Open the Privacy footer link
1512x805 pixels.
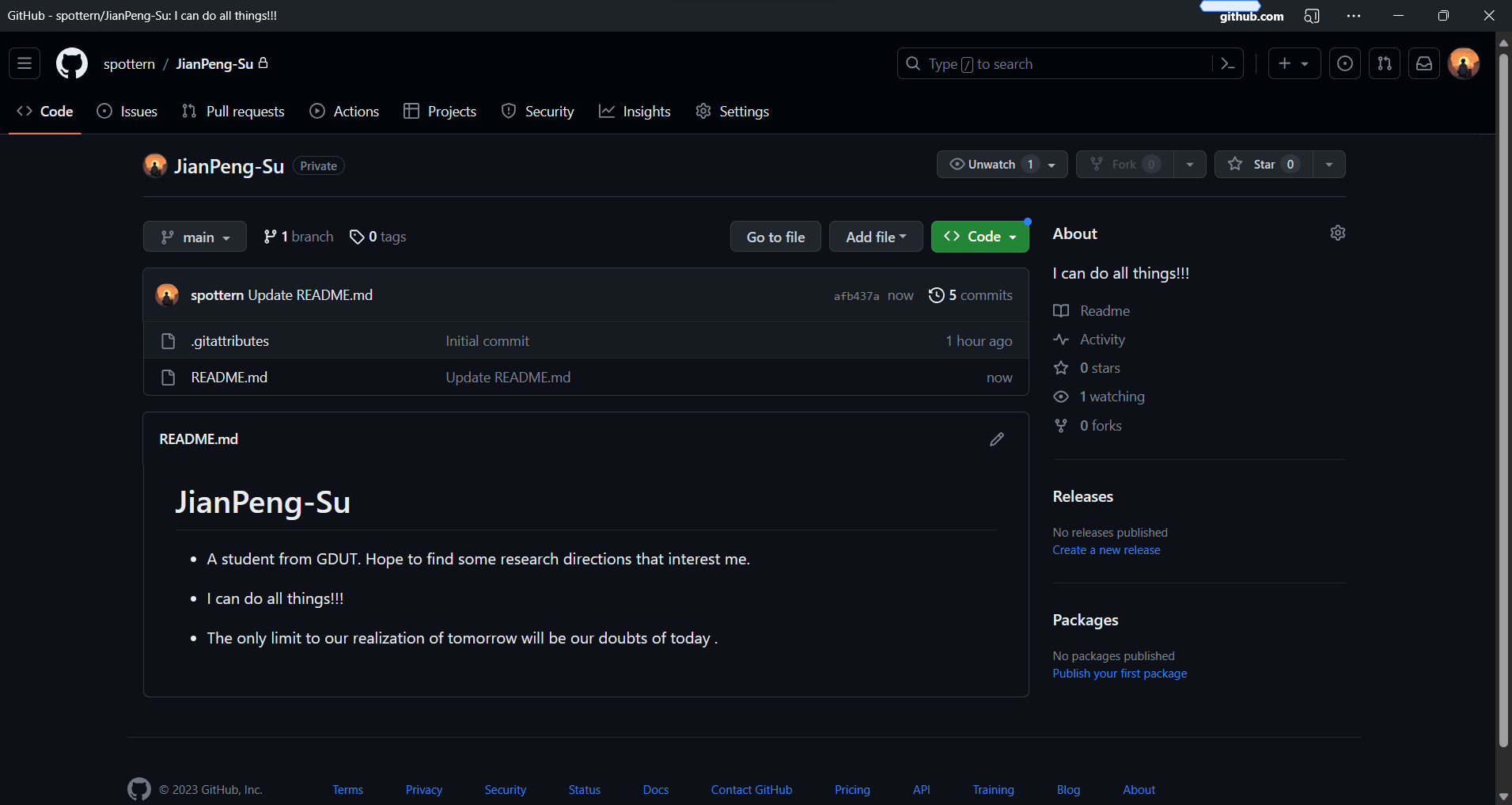[x=424, y=790]
